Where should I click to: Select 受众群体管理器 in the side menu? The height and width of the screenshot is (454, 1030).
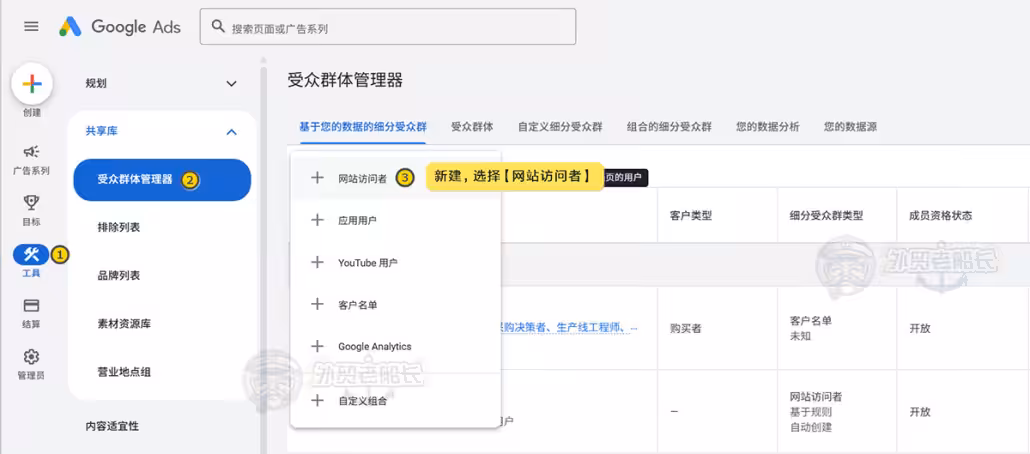[162, 180]
